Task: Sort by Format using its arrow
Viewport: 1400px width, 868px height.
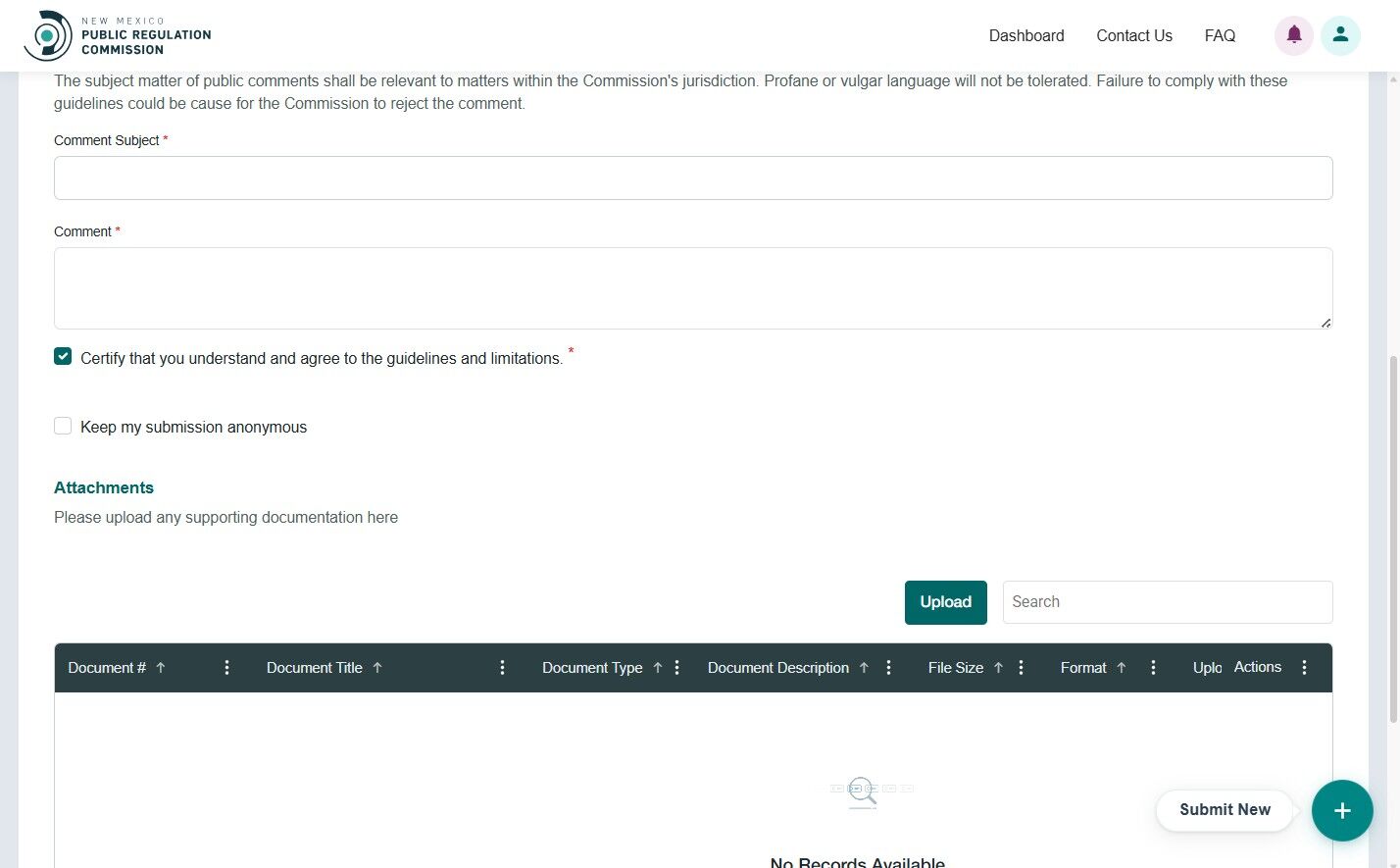Action: coord(1121,667)
